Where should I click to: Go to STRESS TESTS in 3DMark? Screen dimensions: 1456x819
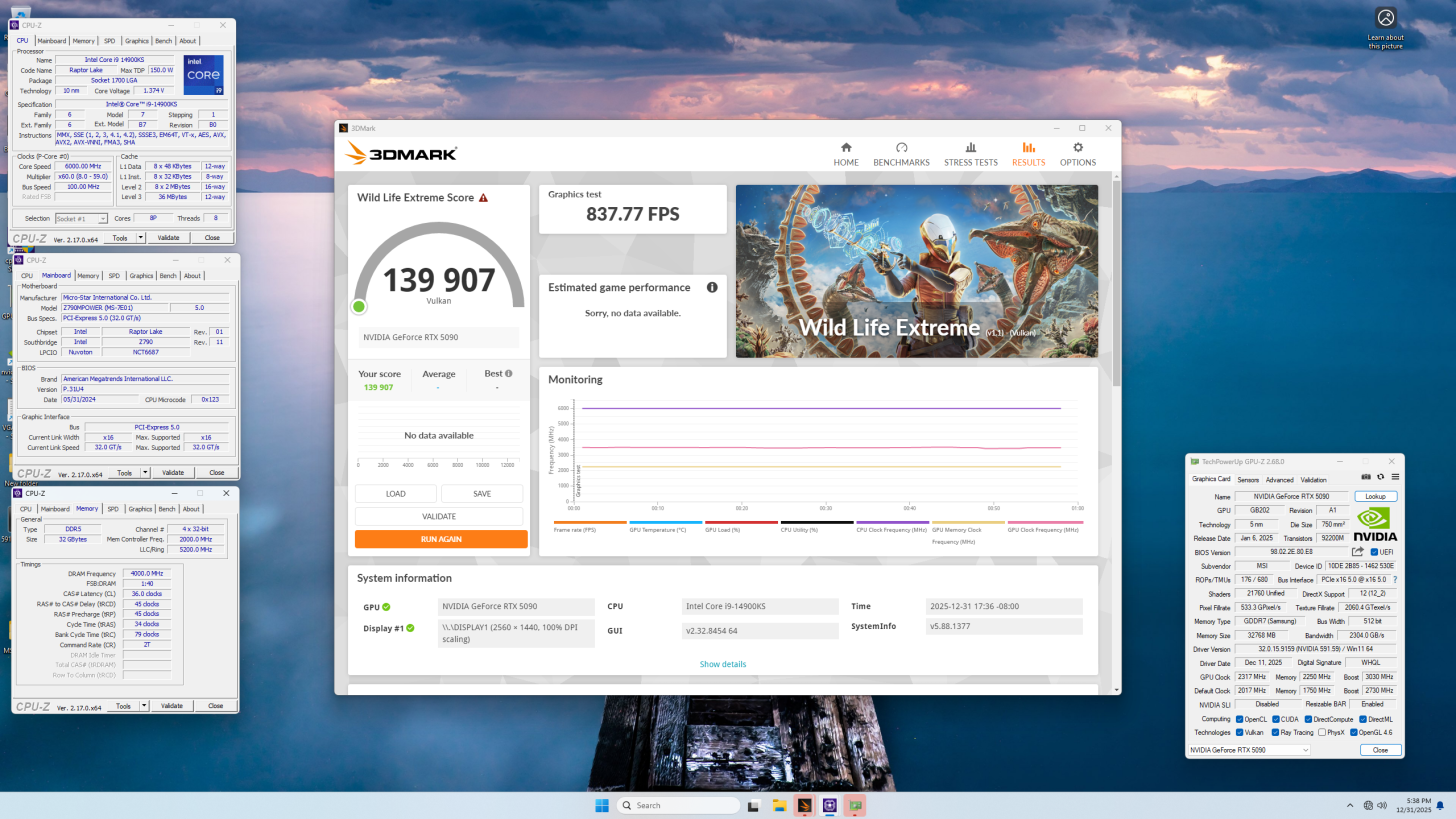tap(970, 154)
